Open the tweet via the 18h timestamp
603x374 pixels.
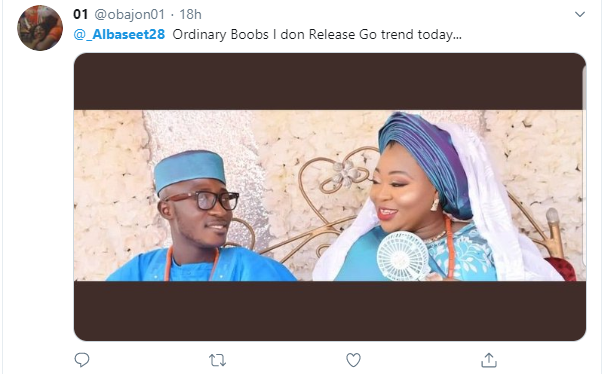[190, 15]
